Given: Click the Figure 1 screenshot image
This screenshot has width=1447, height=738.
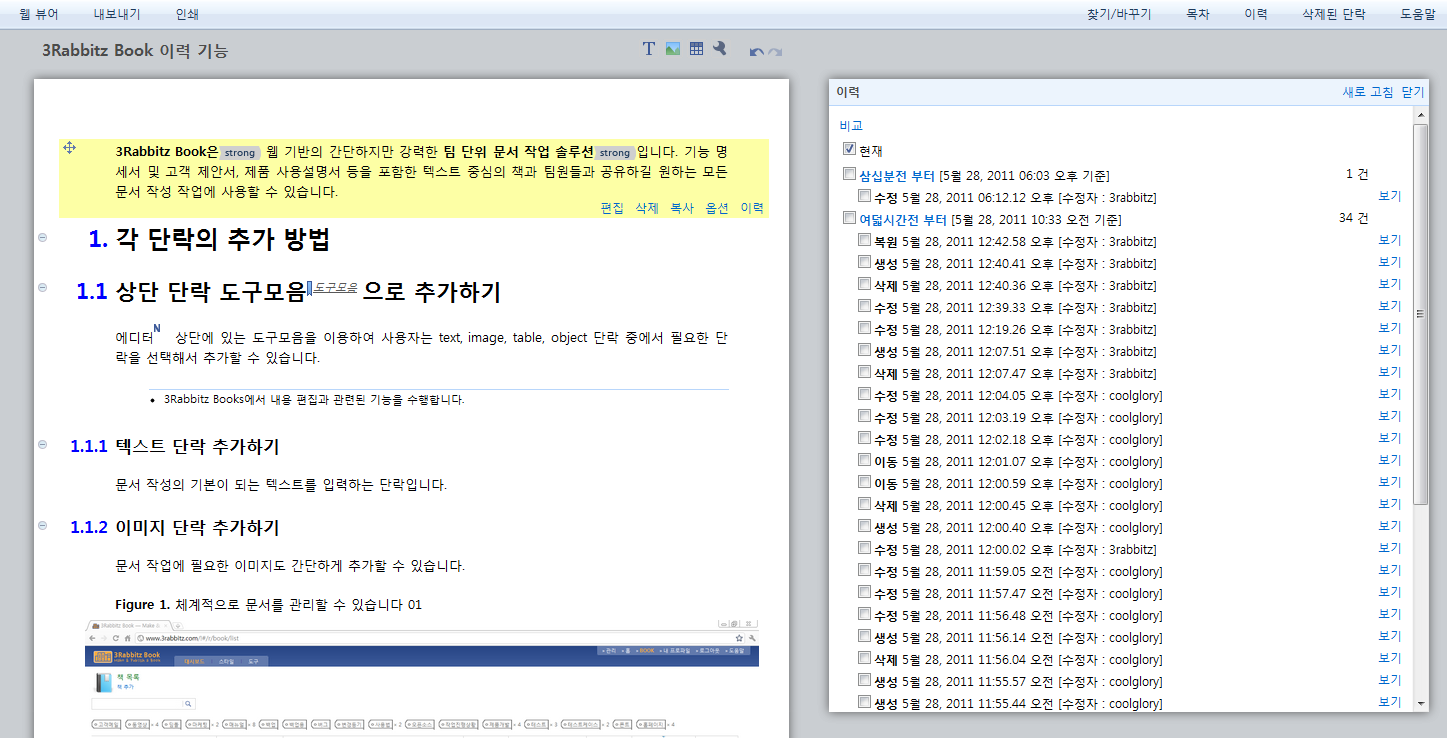Looking at the screenshot, I should (x=421, y=678).
